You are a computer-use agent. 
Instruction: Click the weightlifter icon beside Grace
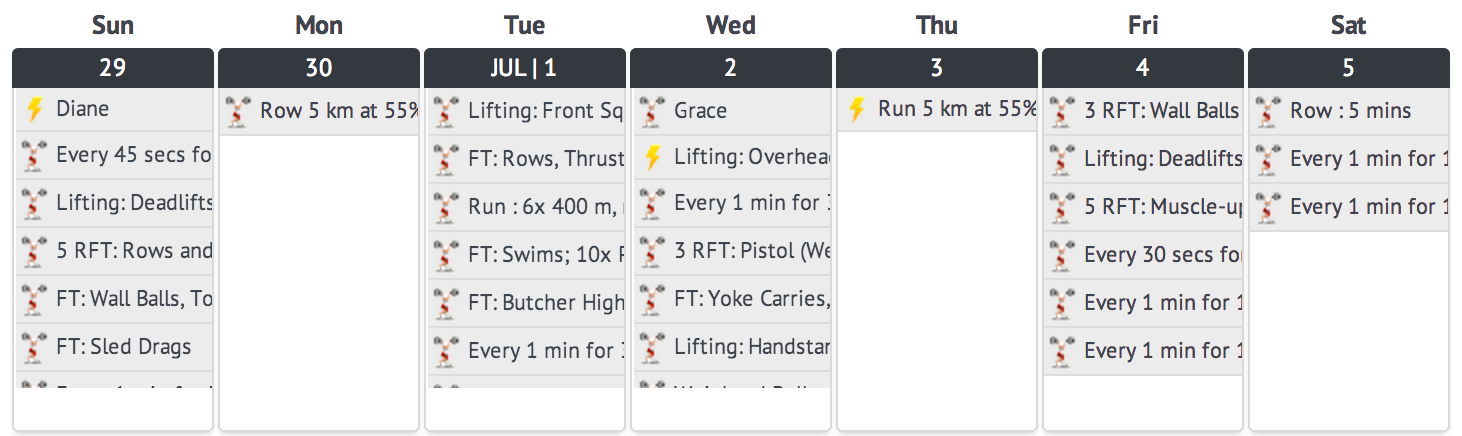coord(652,111)
